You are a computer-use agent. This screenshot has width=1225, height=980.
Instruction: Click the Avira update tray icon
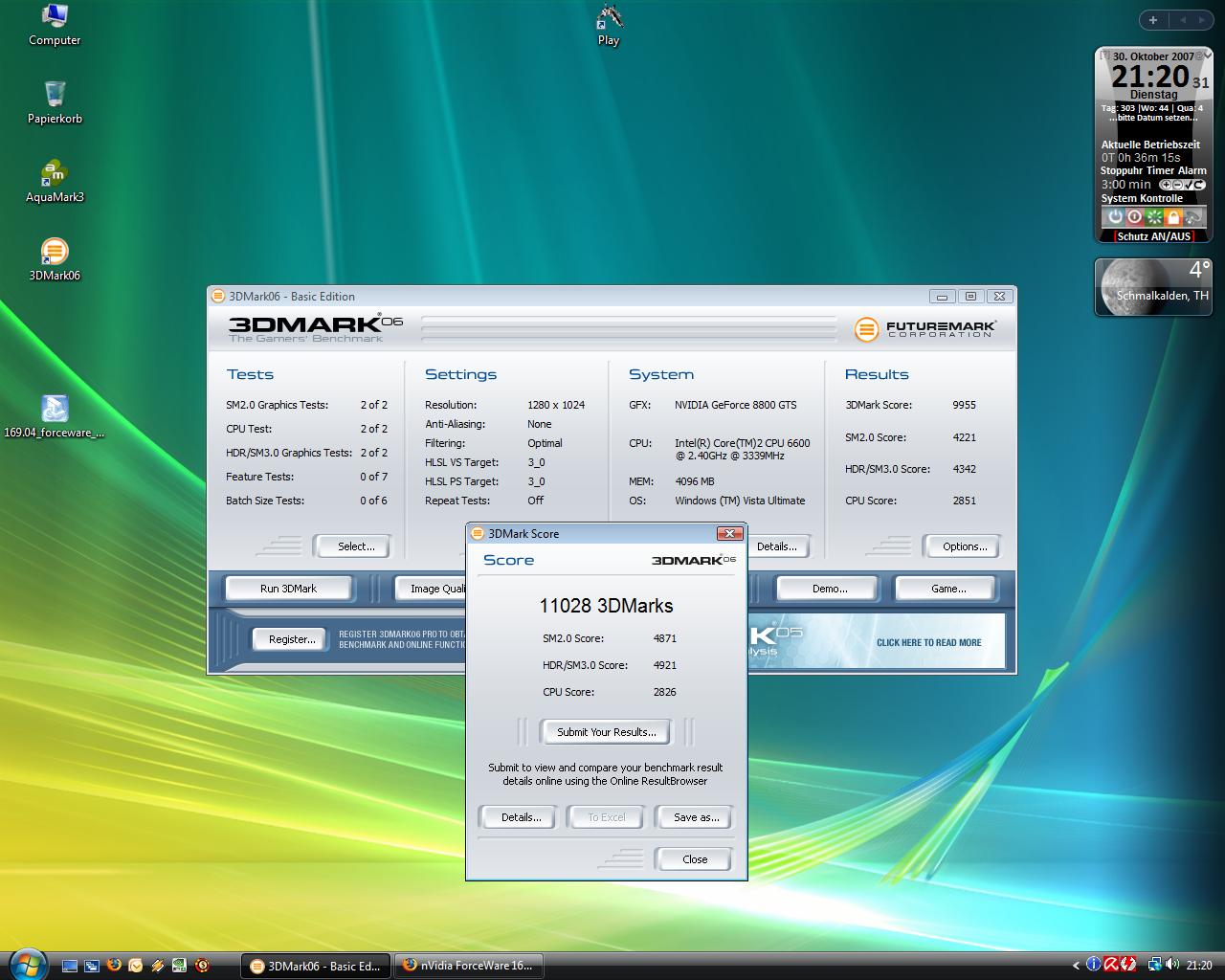tap(1128, 964)
